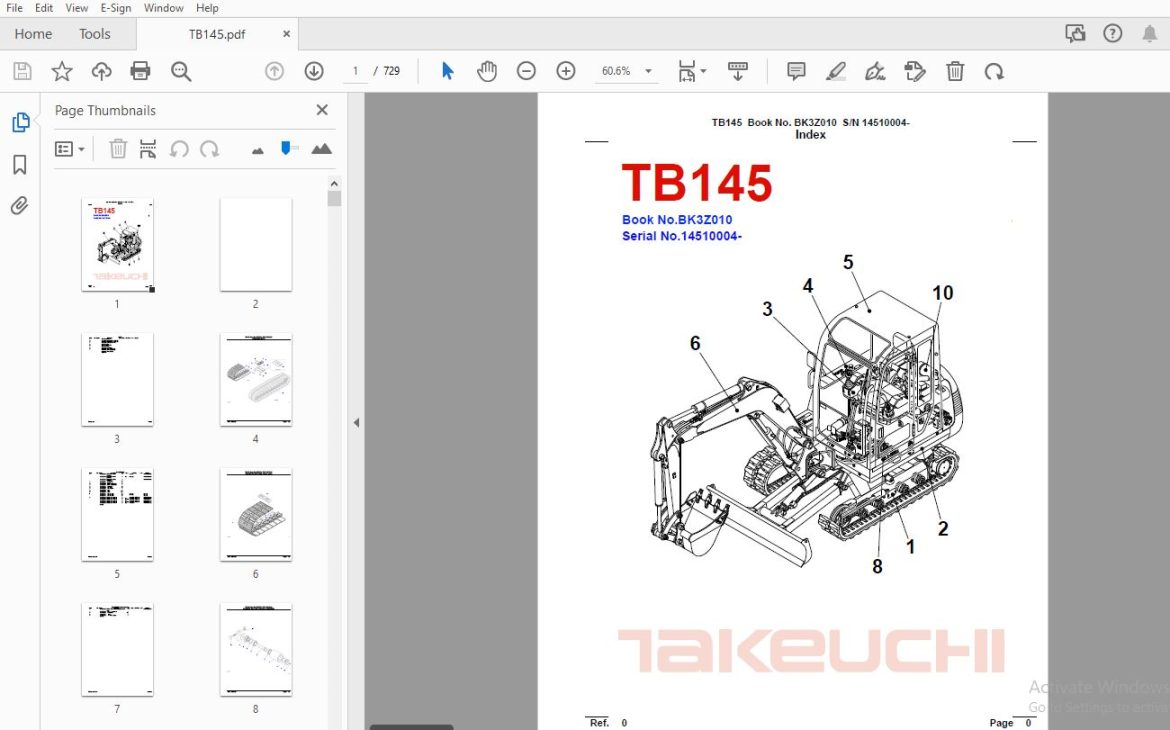Enlarge thumbnails with large mountain icon
The height and width of the screenshot is (730, 1170).
(322, 149)
